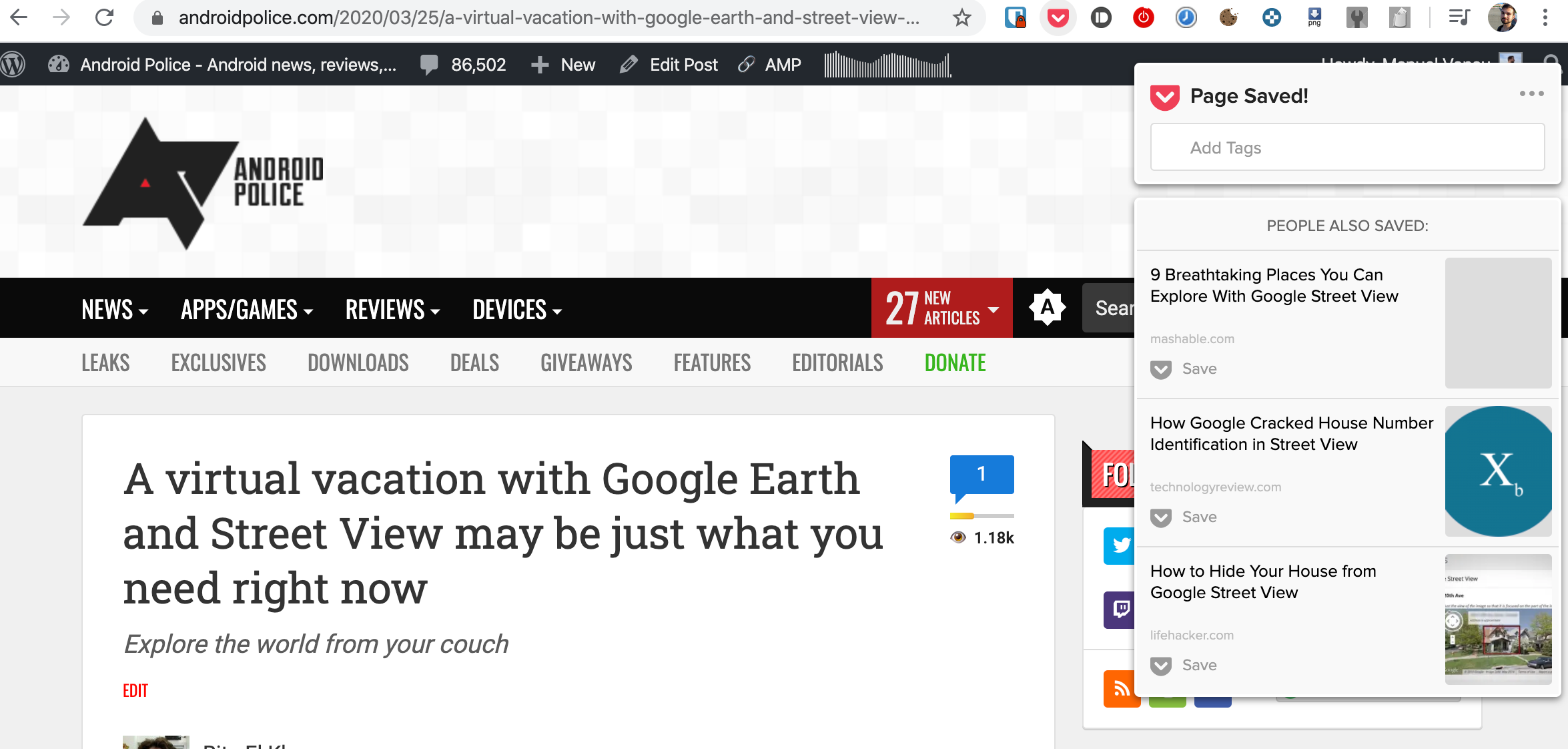This screenshot has width=1568, height=749.
Task: Open the GIVEAWAYS menu item
Action: pyautogui.click(x=585, y=362)
